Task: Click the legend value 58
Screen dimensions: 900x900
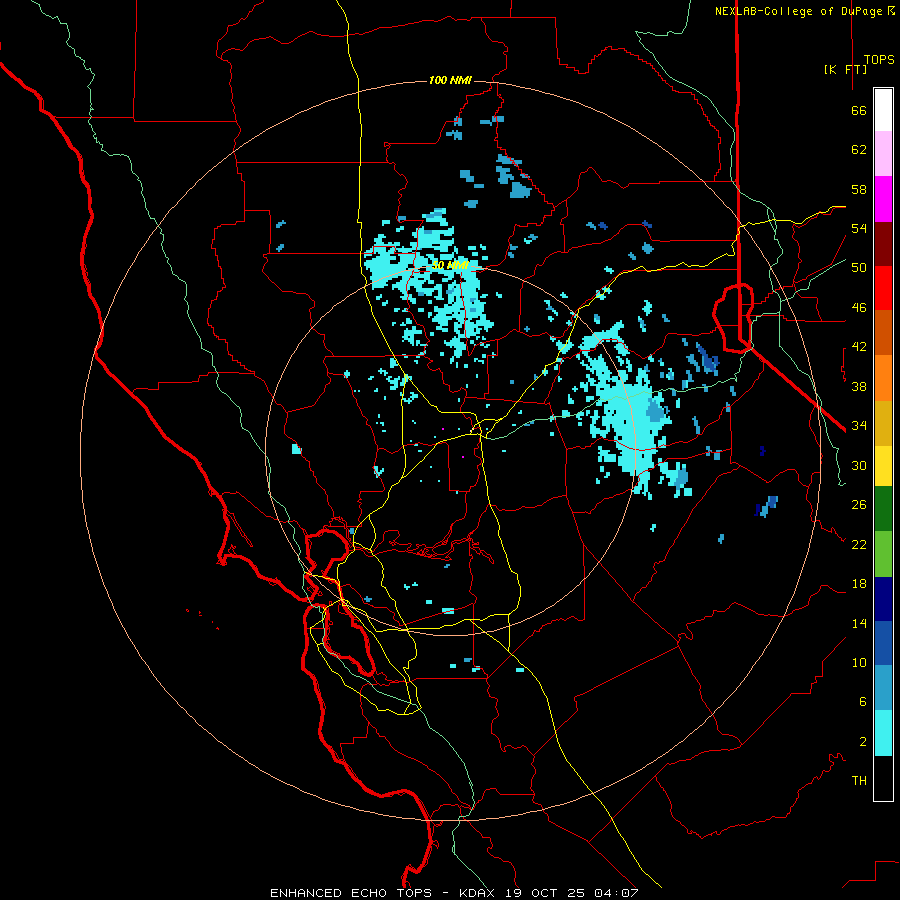Action: coord(859,189)
